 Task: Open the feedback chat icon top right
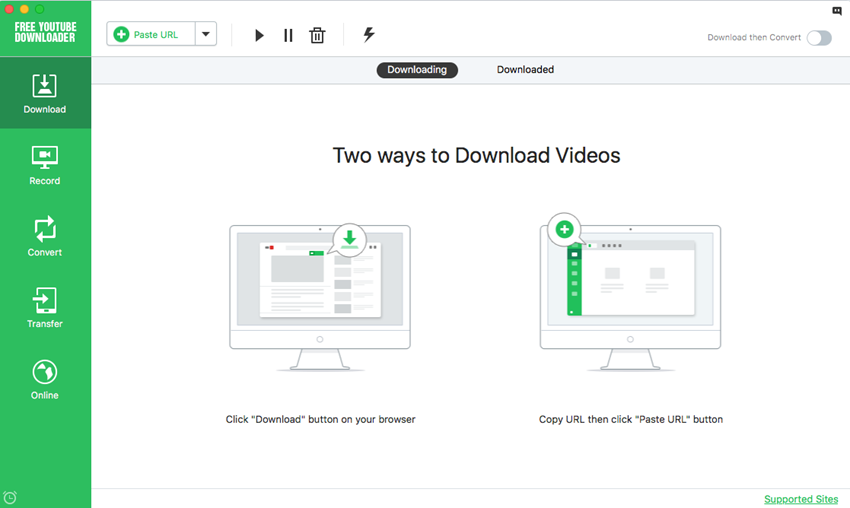coord(837,10)
